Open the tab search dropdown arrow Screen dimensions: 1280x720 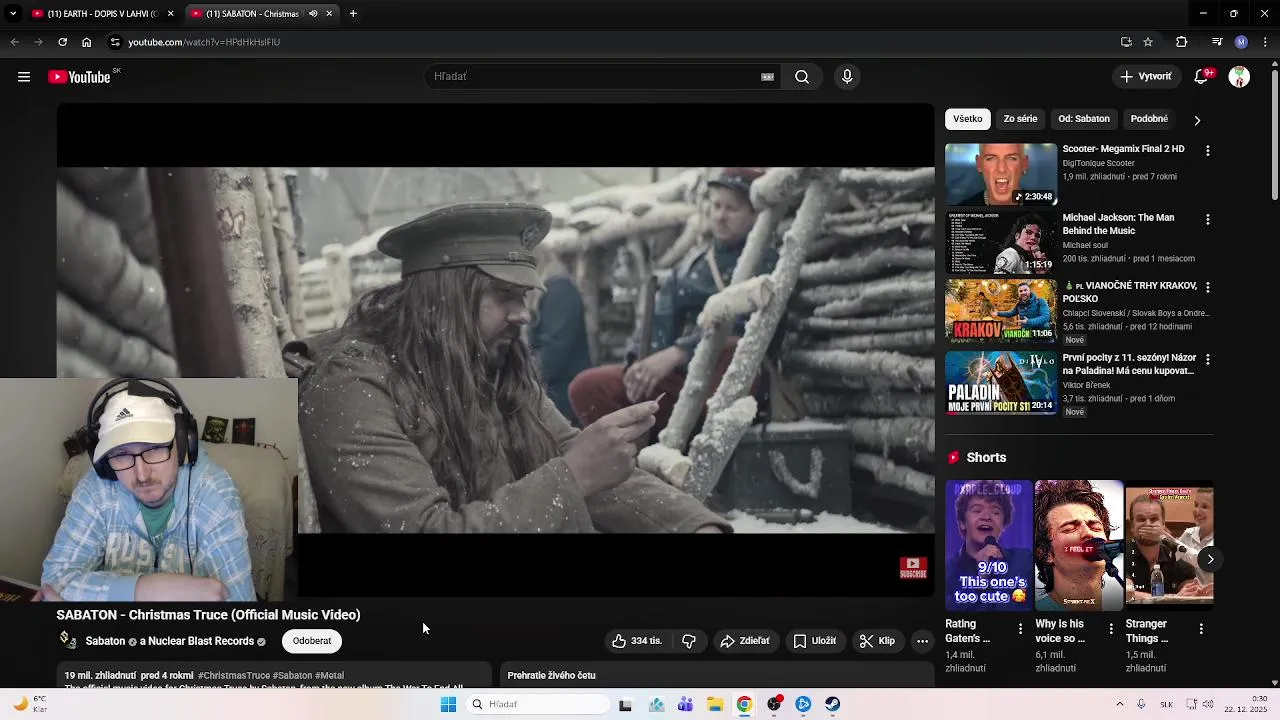click(x=13, y=14)
